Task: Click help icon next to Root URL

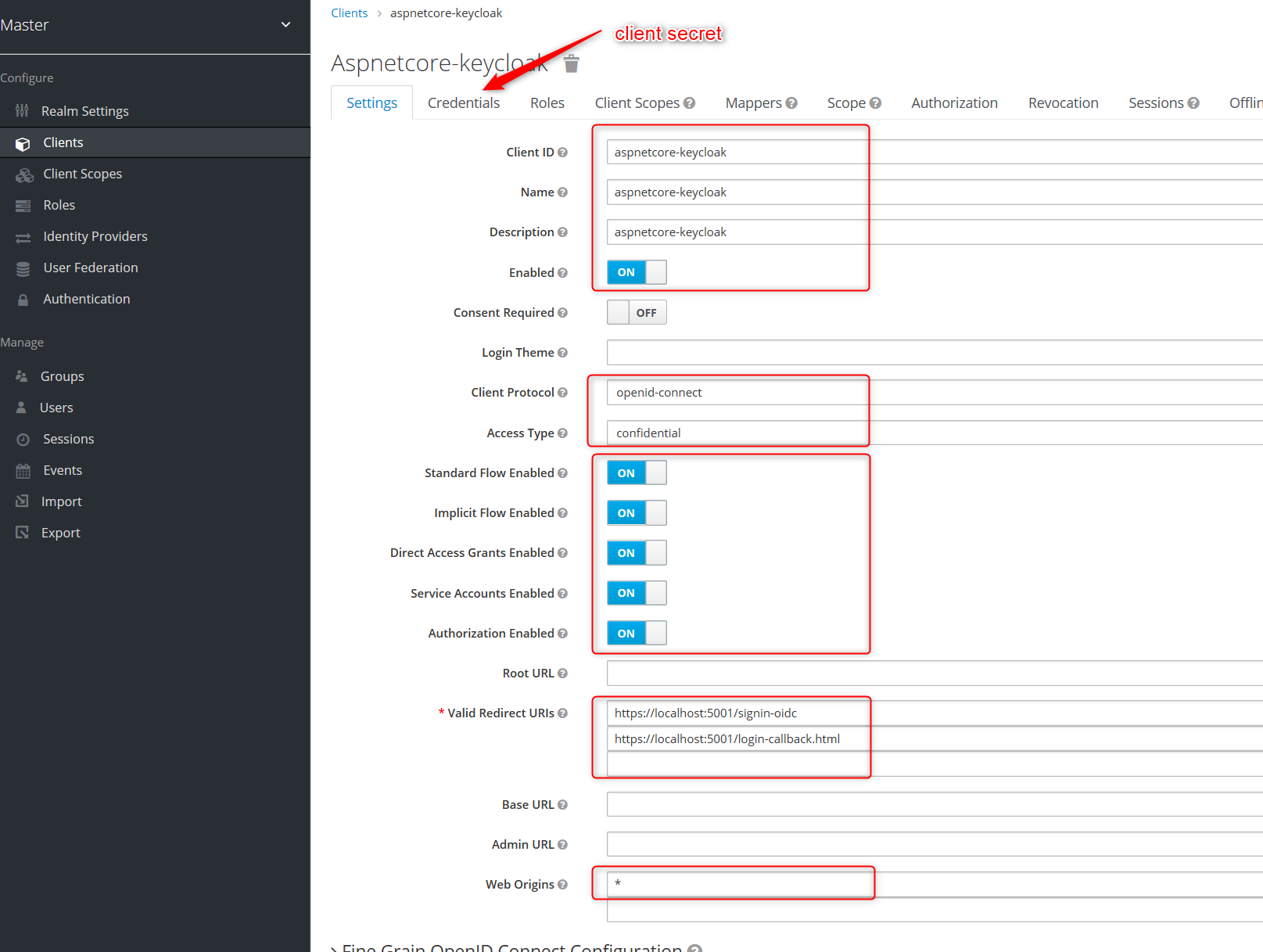Action: coord(562,674)
